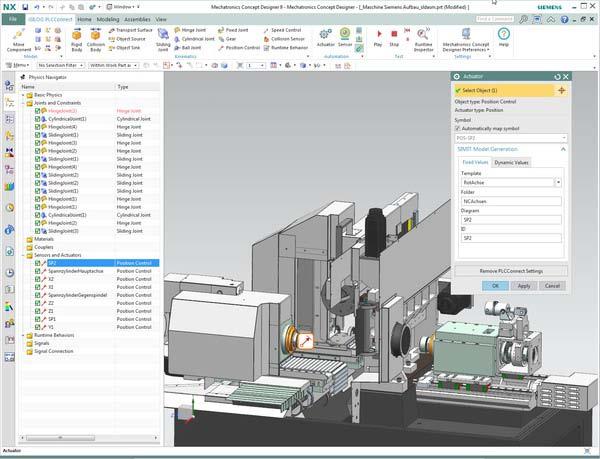The height and width of the screenshot is (459, 600).
Task: Switch to the Home ribbon tab
Action: point(84,19)
